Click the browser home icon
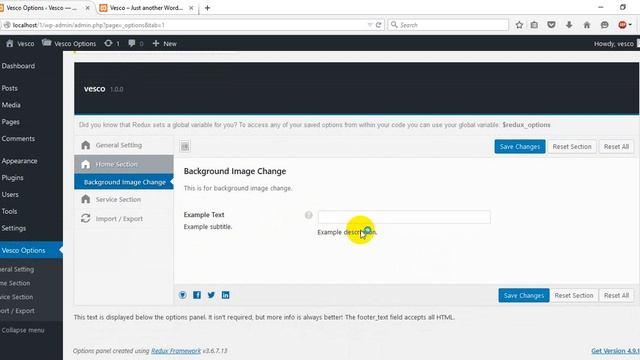The width and height of the screenshot is (640, 360). pos(587,25)
